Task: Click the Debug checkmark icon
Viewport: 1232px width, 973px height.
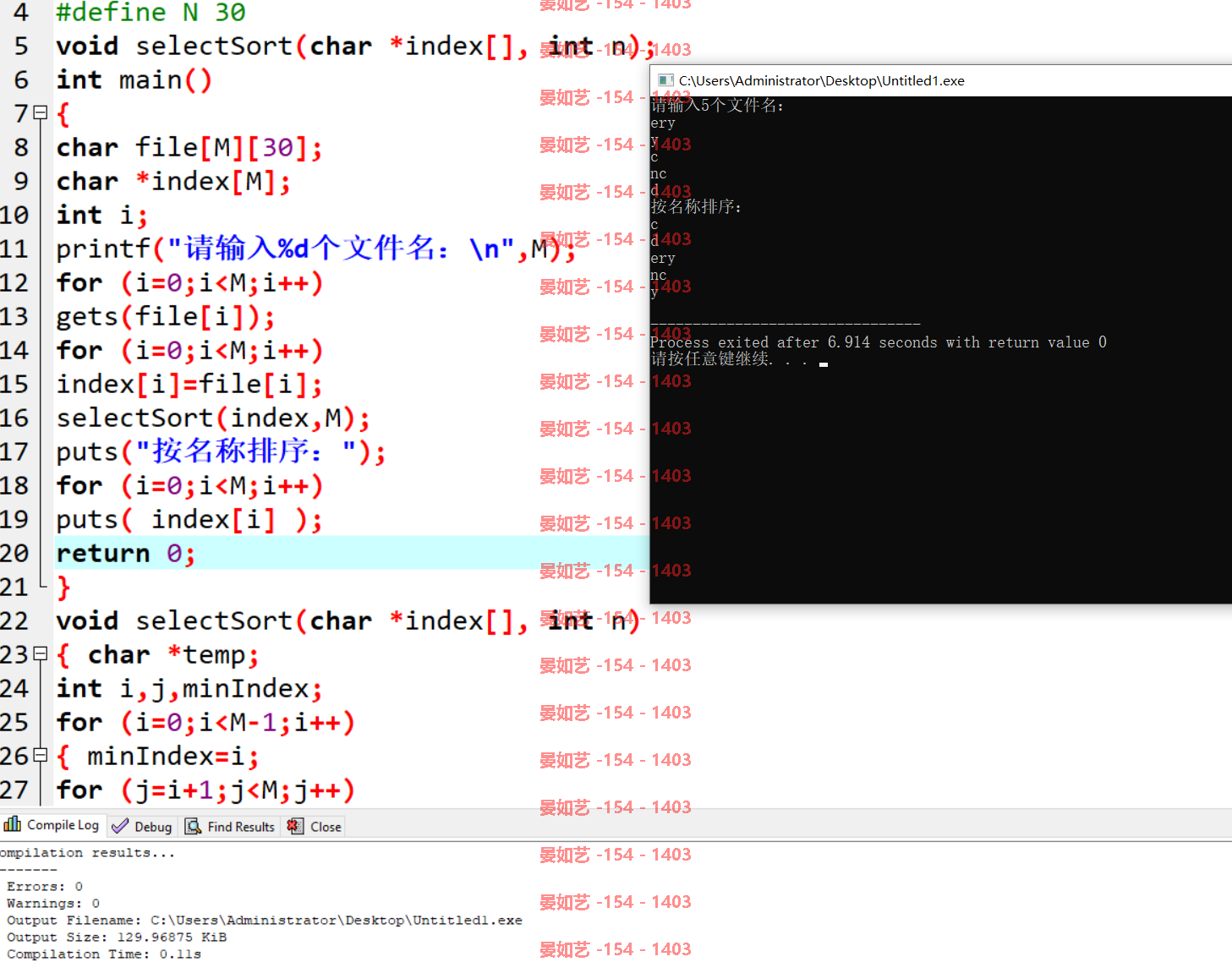Action: pyautogui.click(x=120, y=827)
